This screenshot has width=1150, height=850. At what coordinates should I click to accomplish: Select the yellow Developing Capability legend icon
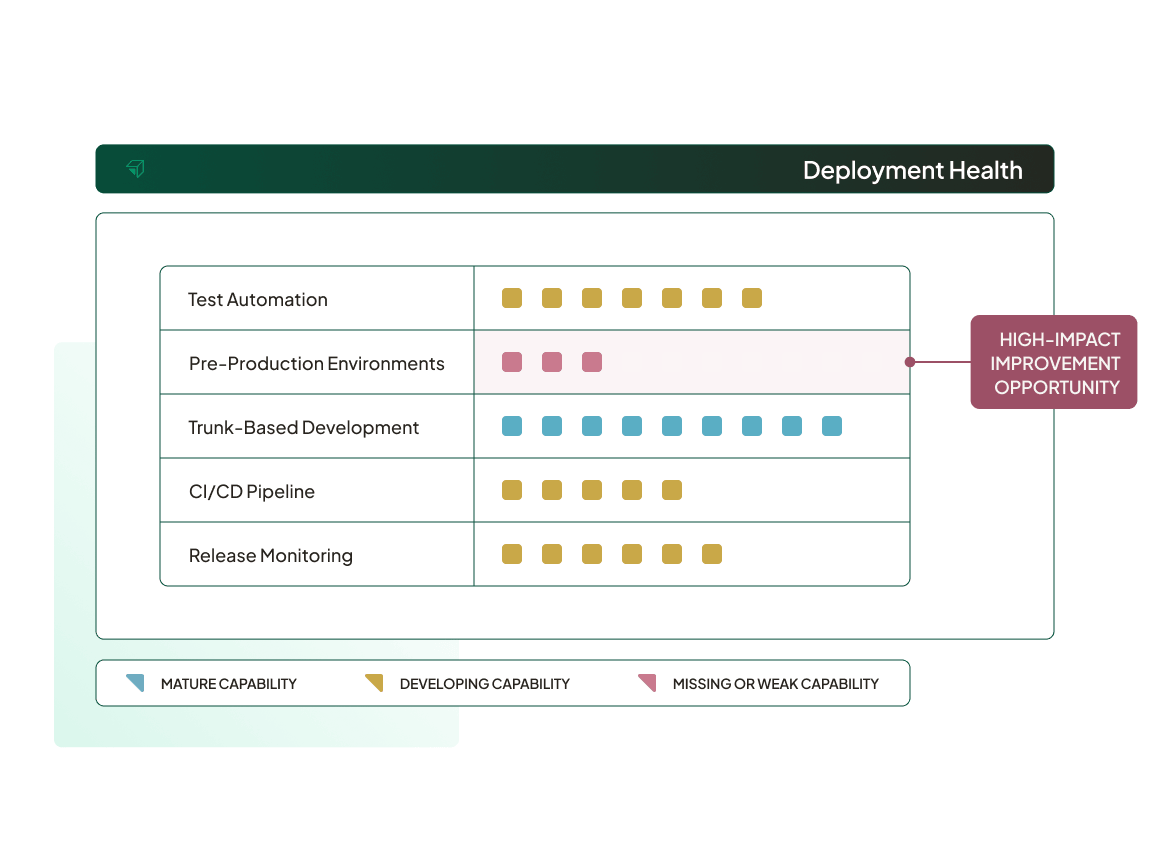coord(374,683)
